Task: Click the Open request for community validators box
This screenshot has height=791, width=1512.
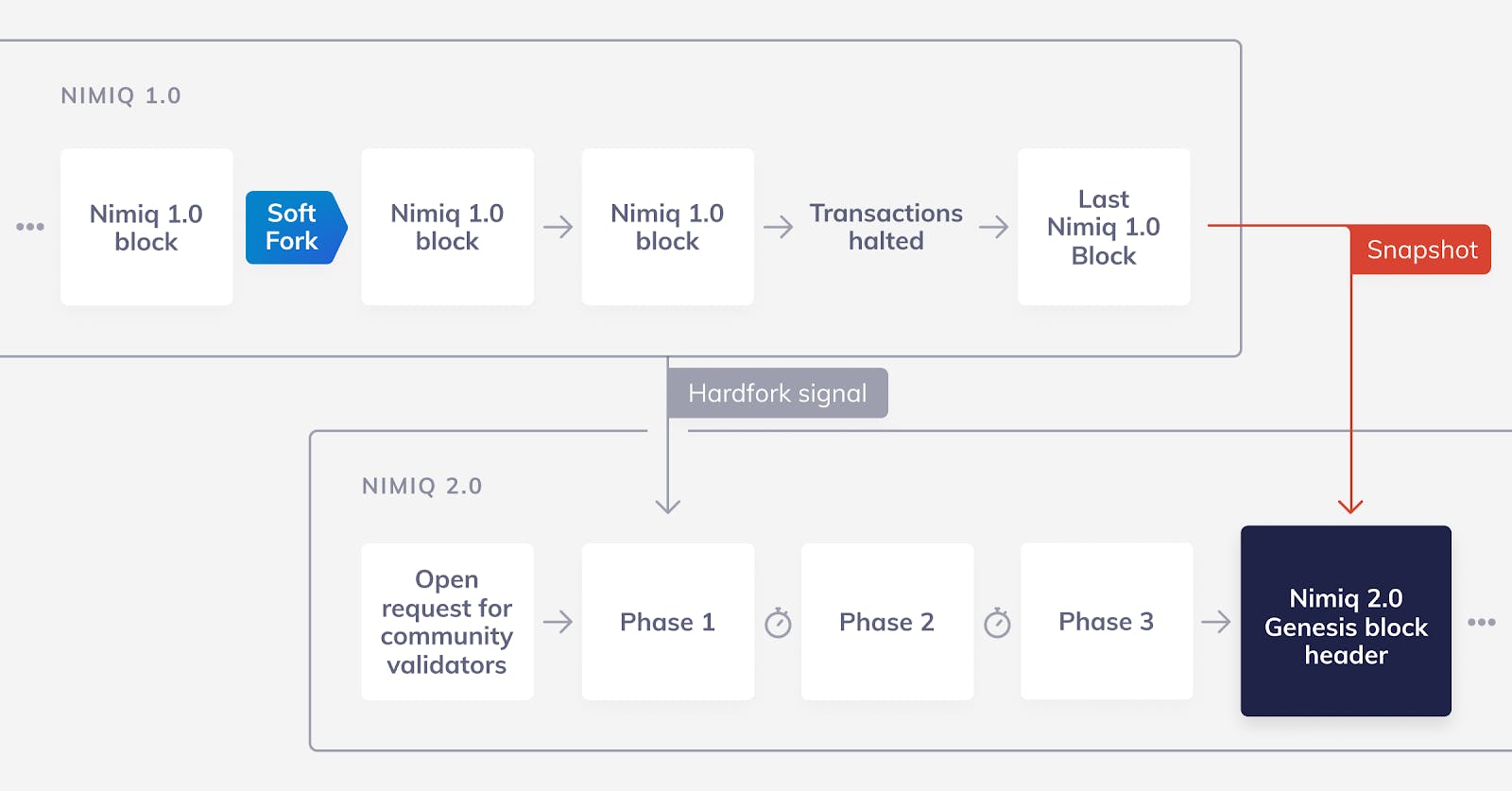Action: pyautogui.click(x=447, y=622)
